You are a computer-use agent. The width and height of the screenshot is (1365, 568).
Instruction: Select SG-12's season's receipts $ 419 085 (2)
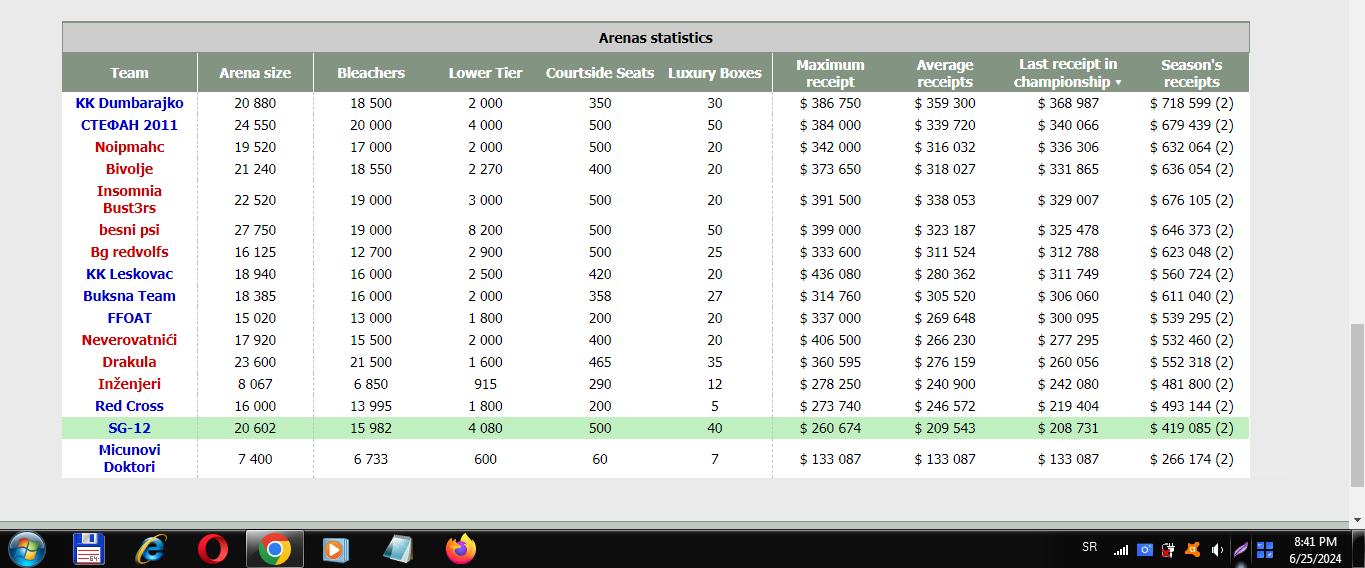[x=1191, y=428]
